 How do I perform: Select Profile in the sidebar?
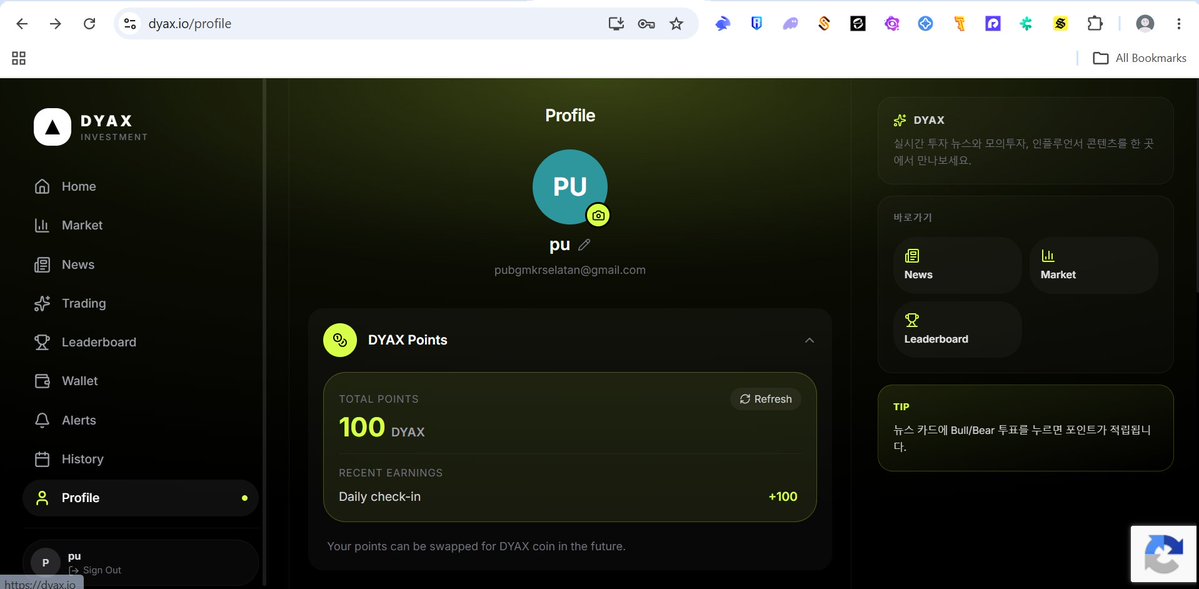[141, 498]
